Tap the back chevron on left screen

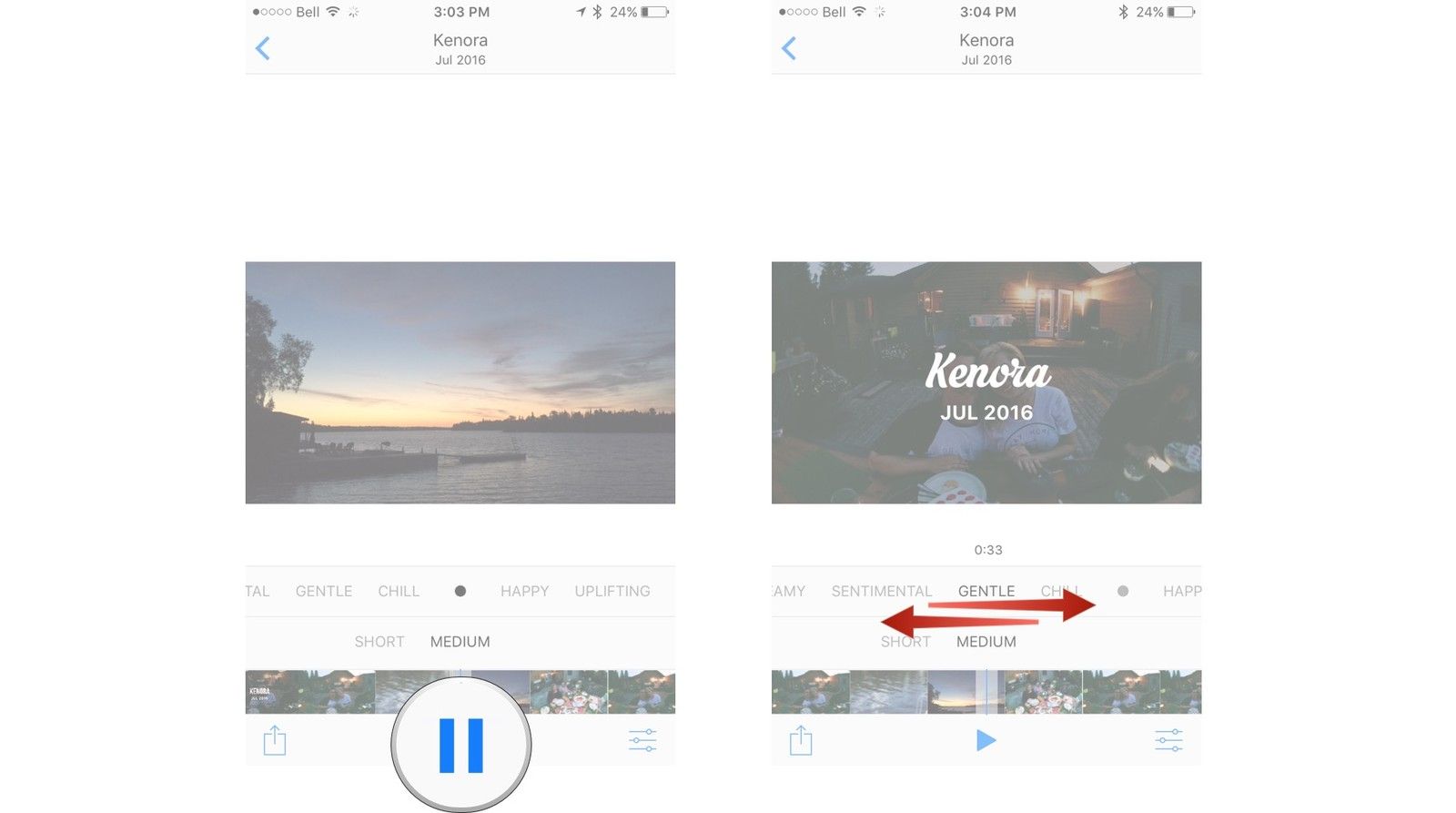pos(263,48)
